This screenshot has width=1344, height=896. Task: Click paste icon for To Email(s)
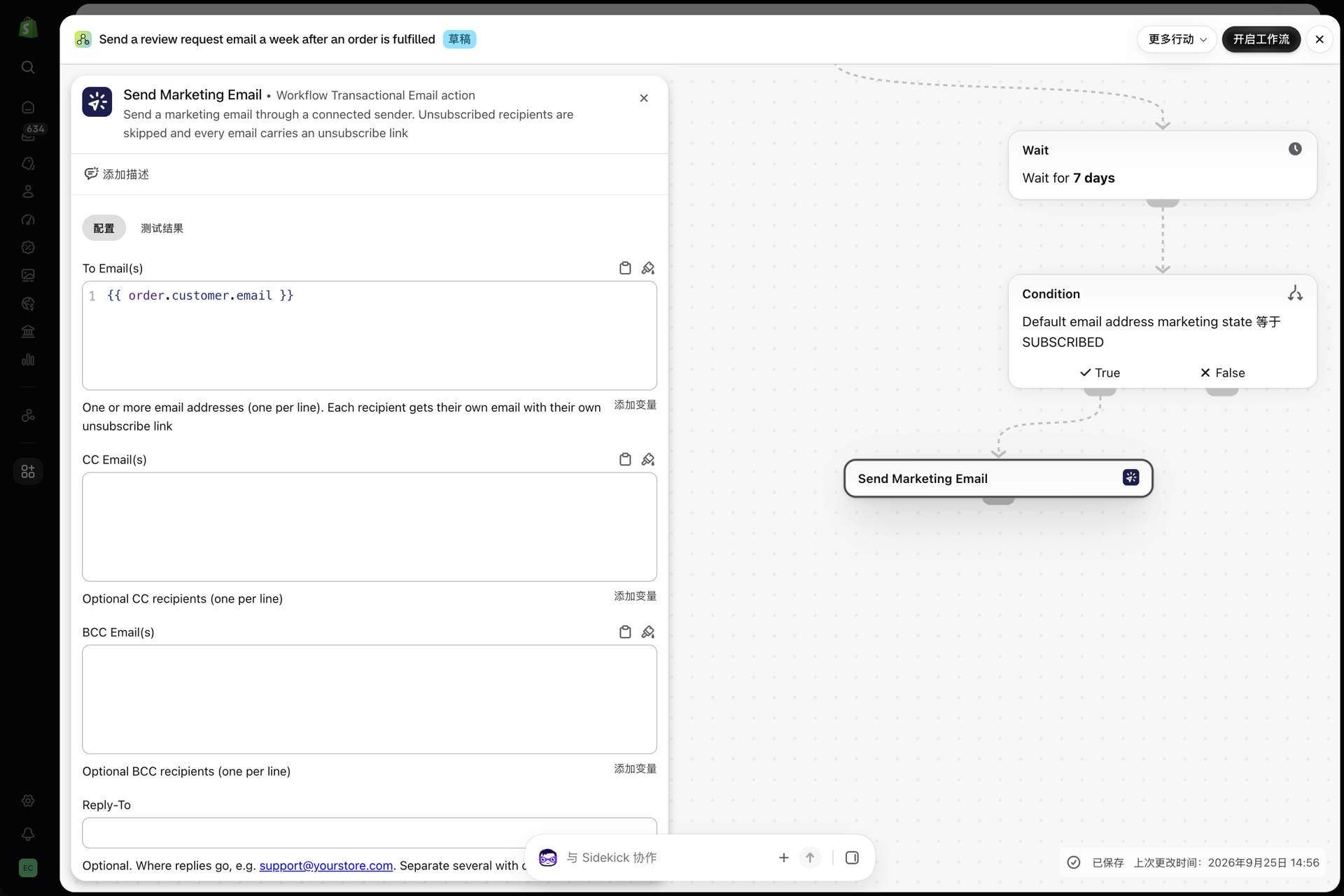[x=625, y=268]
